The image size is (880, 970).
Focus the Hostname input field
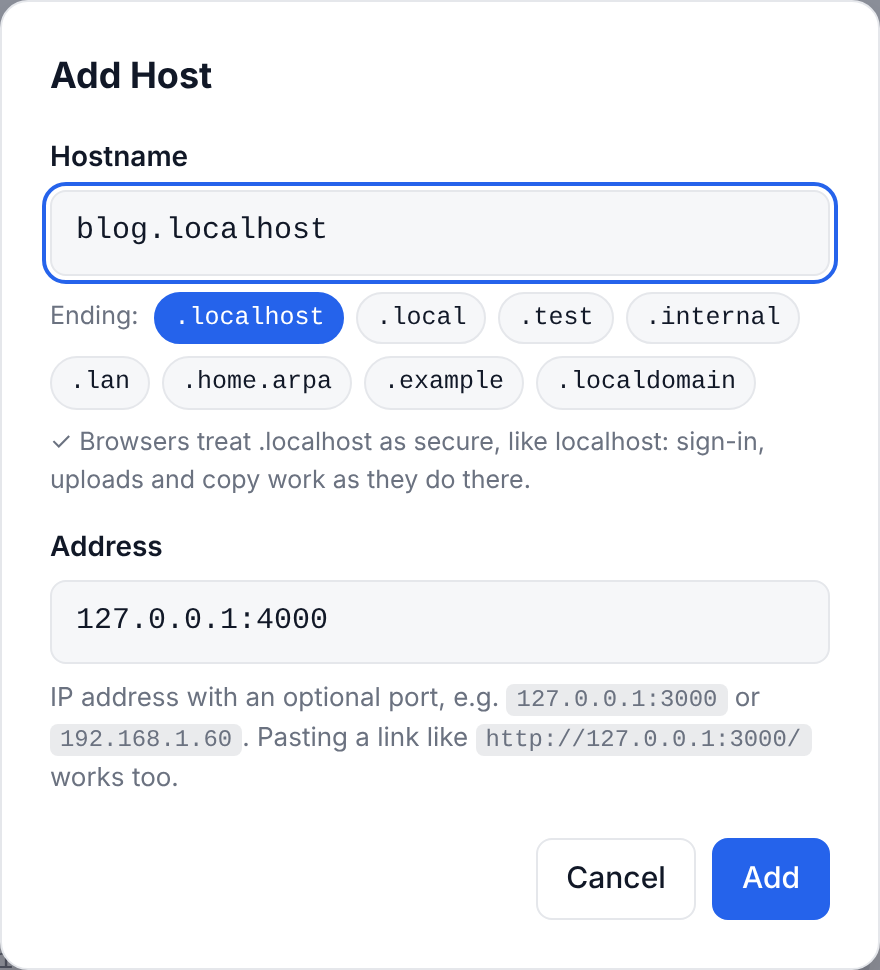[x=440, y=233]
